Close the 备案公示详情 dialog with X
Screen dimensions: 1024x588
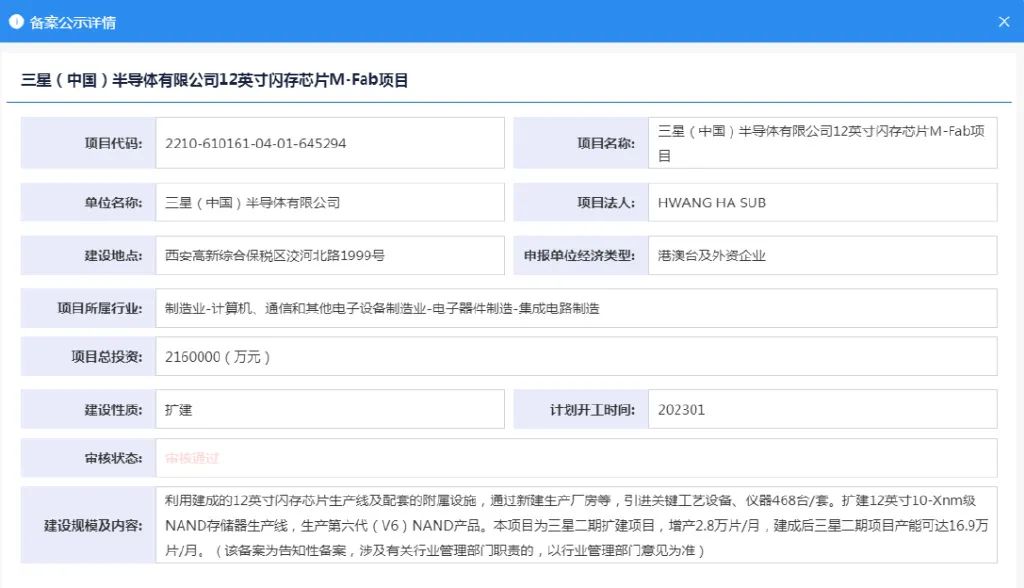[1004, 22]
